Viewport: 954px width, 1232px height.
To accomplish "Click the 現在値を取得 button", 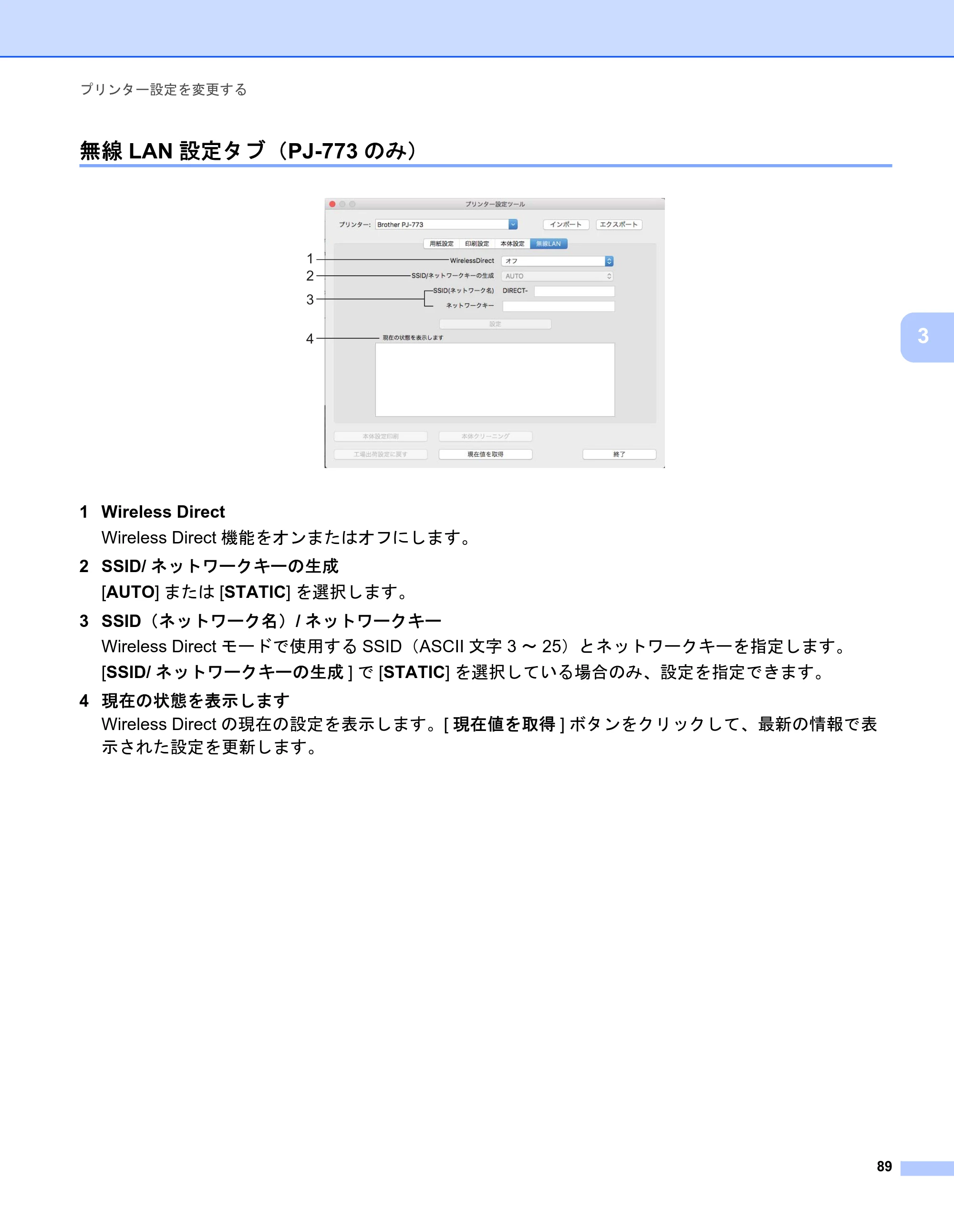I will tap(486, 455).
